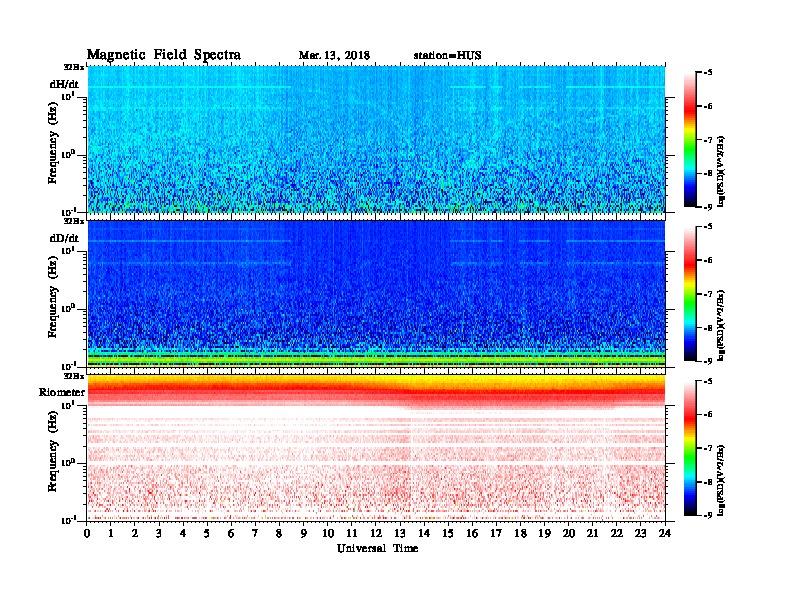
Task: Click the "Magnetic Field Spectra" plot title
Action: click(164, 55)
